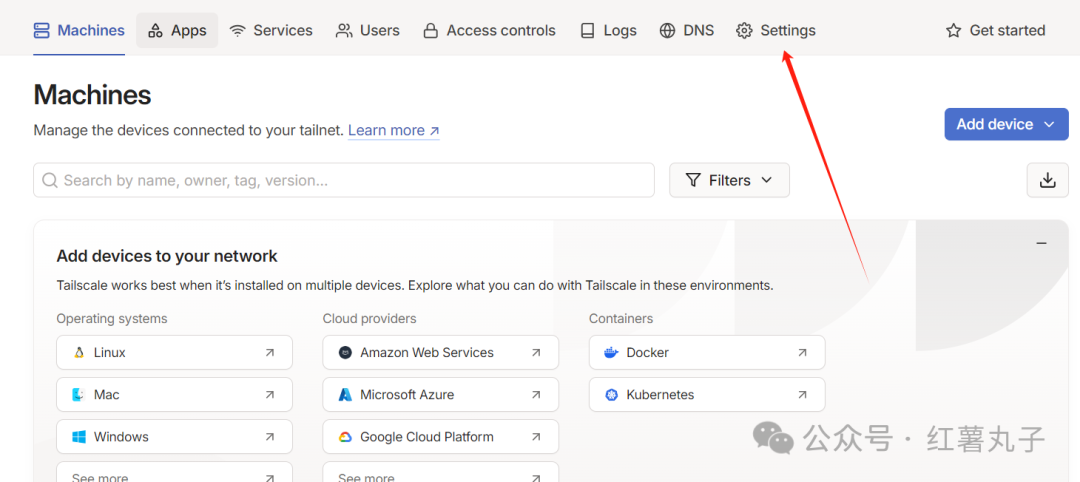Screen dimensions: 1080x482
Task: Open the DNS tab
Action: click(687, 30)
